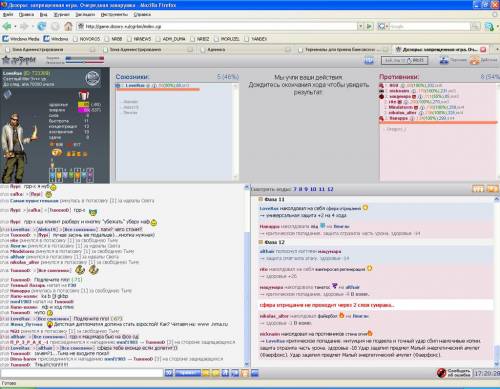Screen dimensions: 500x389
Task: Collapse the Фаза 12 log section
Action: (261, 242)
